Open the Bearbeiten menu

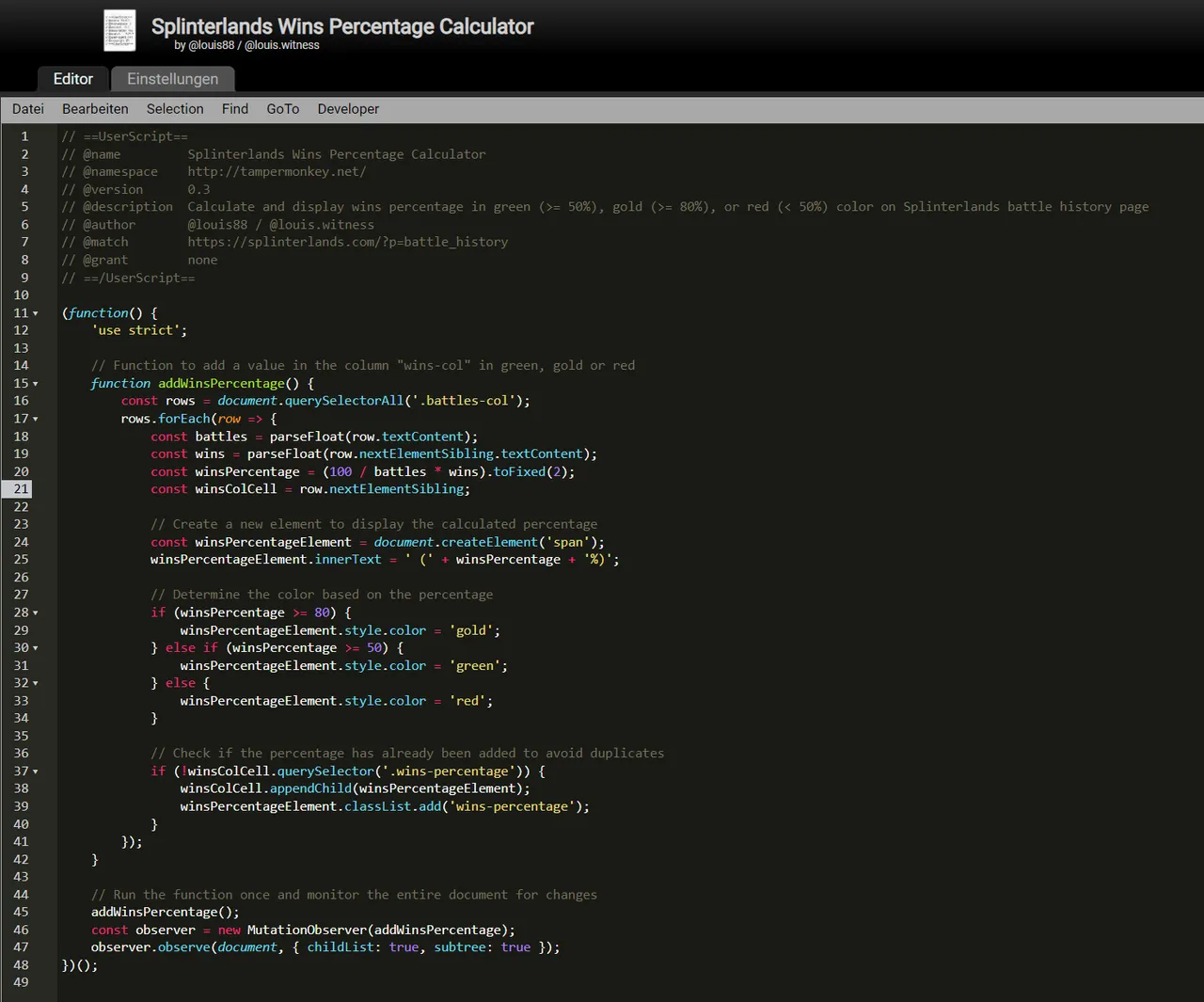click(95, 109)
